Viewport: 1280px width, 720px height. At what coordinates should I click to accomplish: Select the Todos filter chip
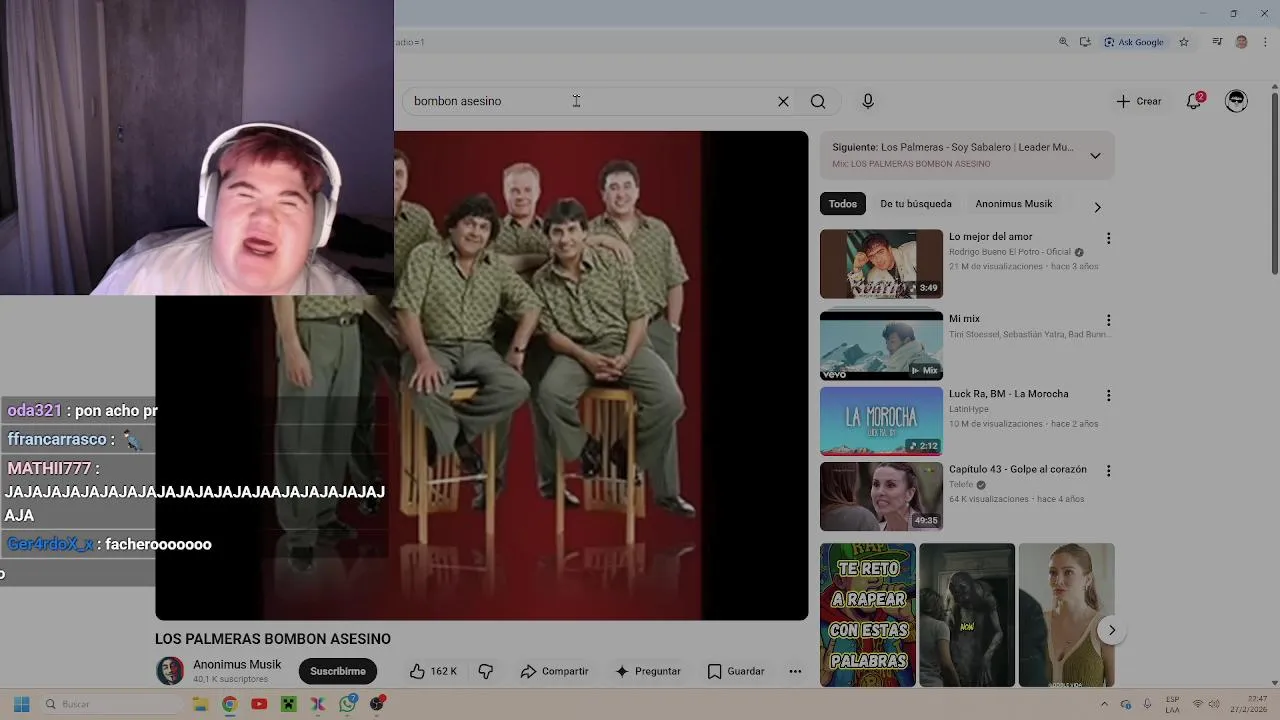tap(843, 204)
